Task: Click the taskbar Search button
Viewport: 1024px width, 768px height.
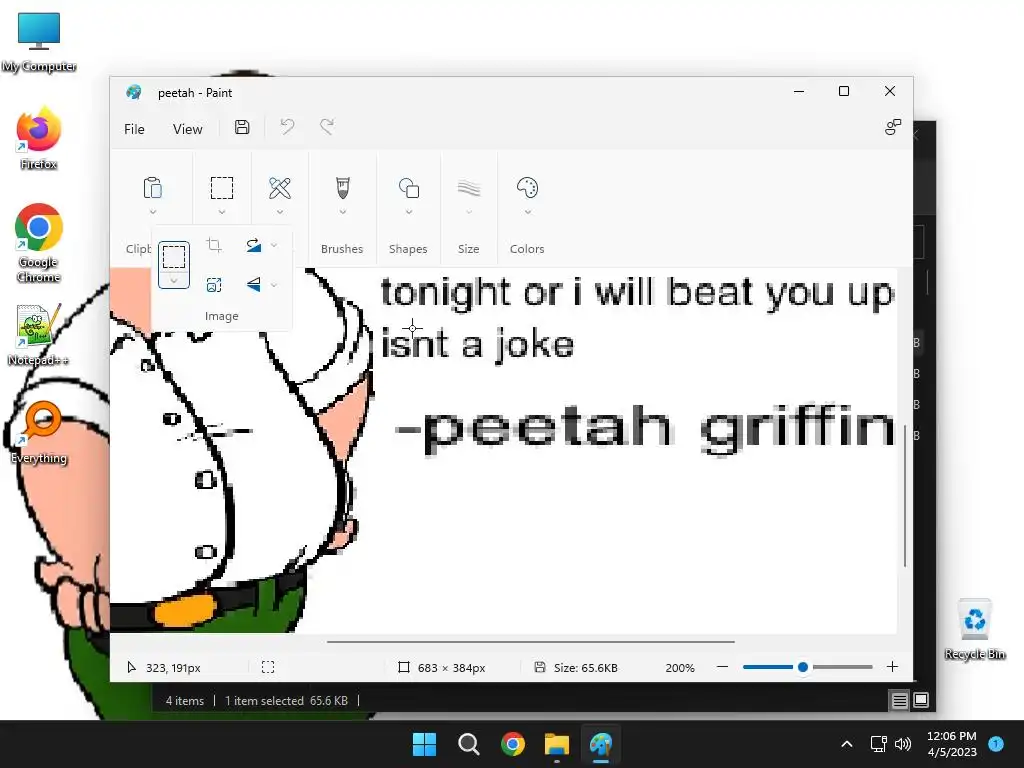Action: click(468, 744)
